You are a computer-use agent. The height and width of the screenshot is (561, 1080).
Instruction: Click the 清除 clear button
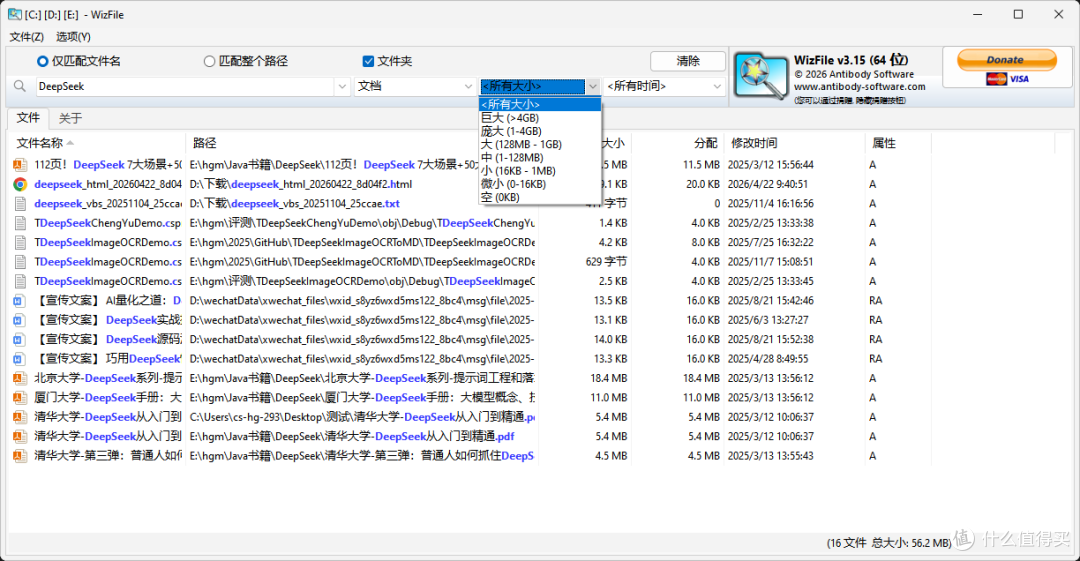(x=687, y=61)
